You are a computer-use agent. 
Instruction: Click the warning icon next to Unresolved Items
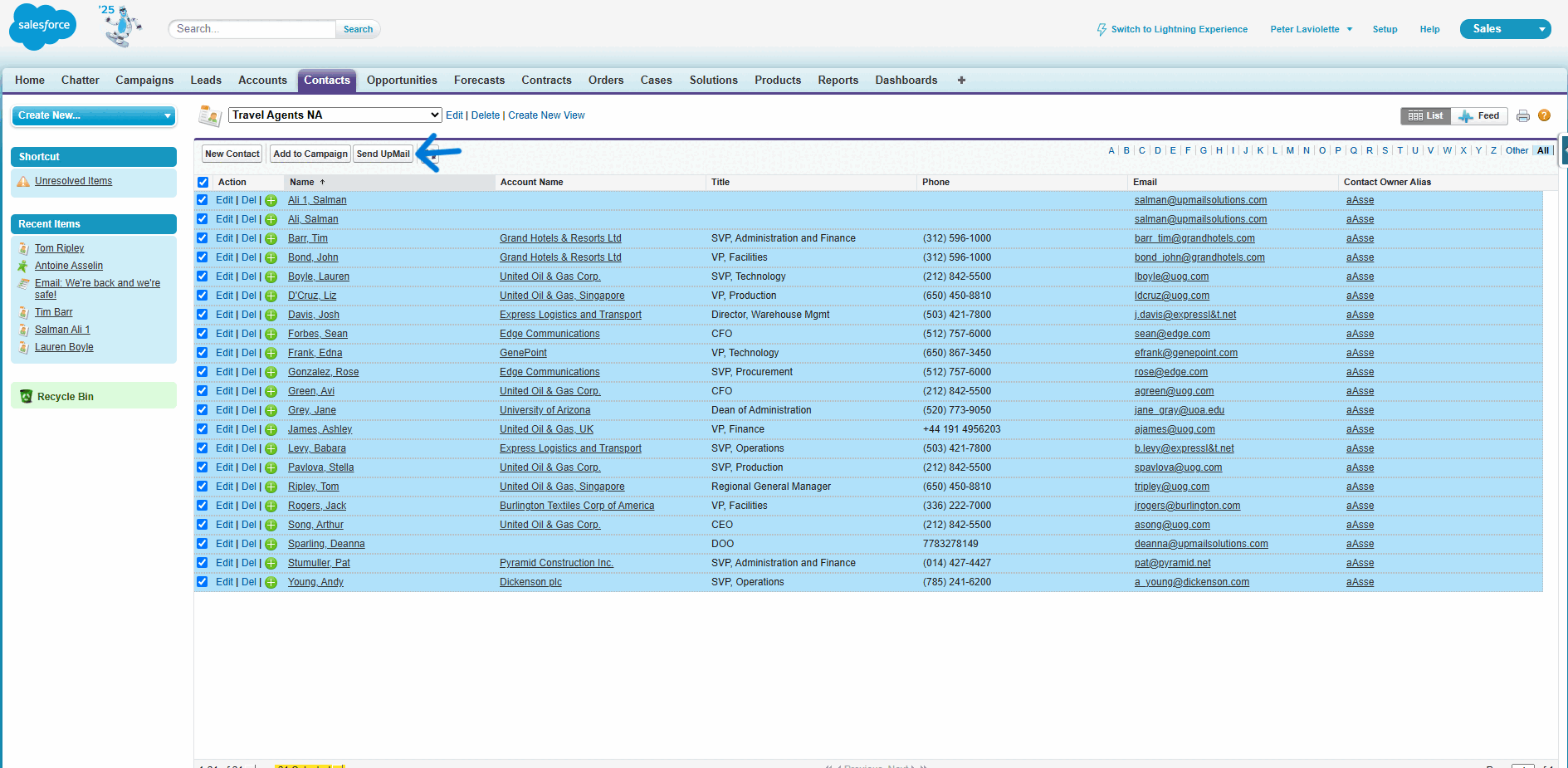pyautogui.click(x=23, y=181)
